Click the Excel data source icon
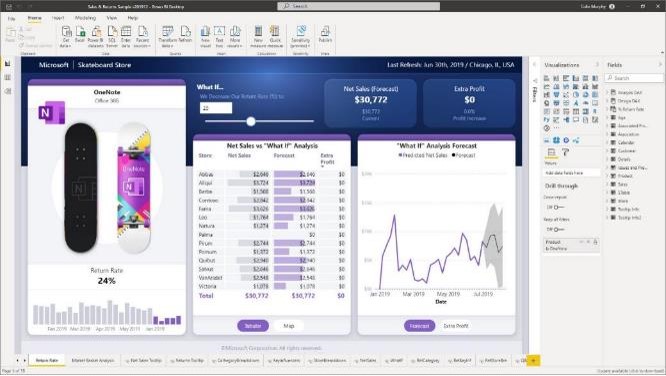This screenshot has width=666, height=376. pos(80,34)
